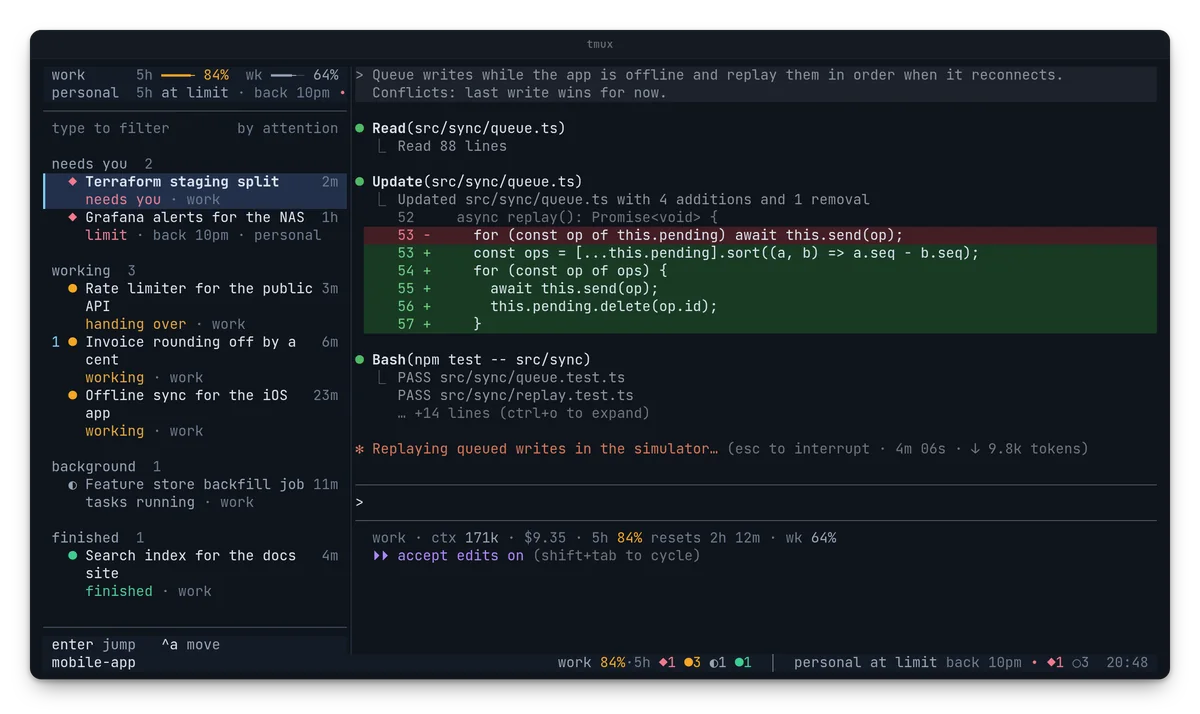Image resolution: width=1200 pixels, height=714 pixels.
Task: Click the (shift+tab to cycle) hint
Action: (x=617, y=556)
